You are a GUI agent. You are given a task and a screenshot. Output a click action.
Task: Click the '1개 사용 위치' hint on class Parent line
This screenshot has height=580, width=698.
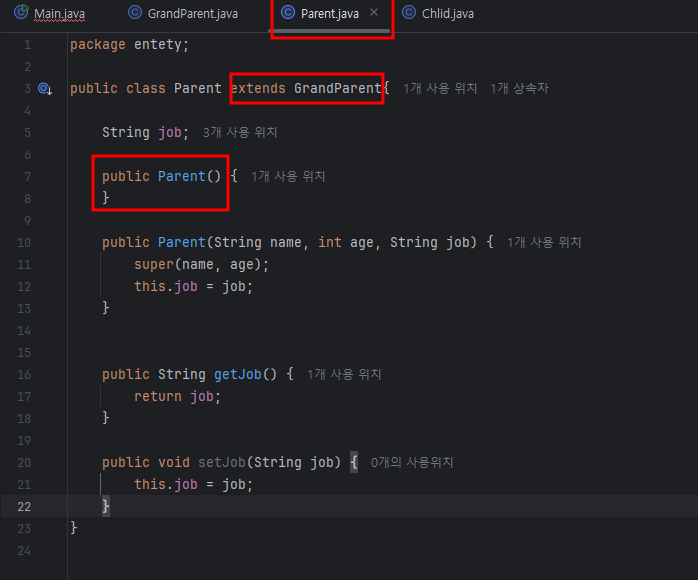(440, 89)
